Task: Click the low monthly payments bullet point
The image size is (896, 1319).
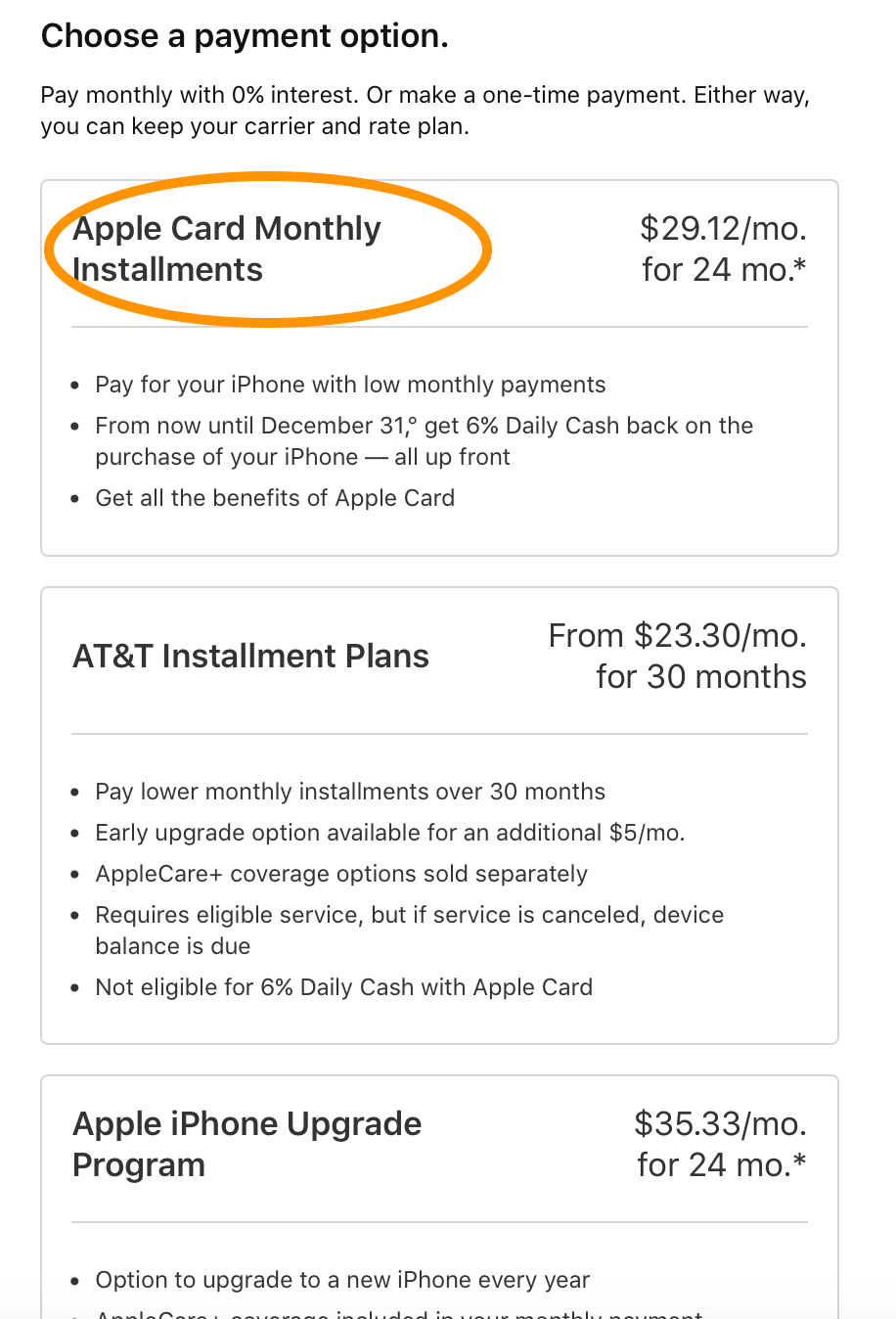Action: click(x=350, y=384)
